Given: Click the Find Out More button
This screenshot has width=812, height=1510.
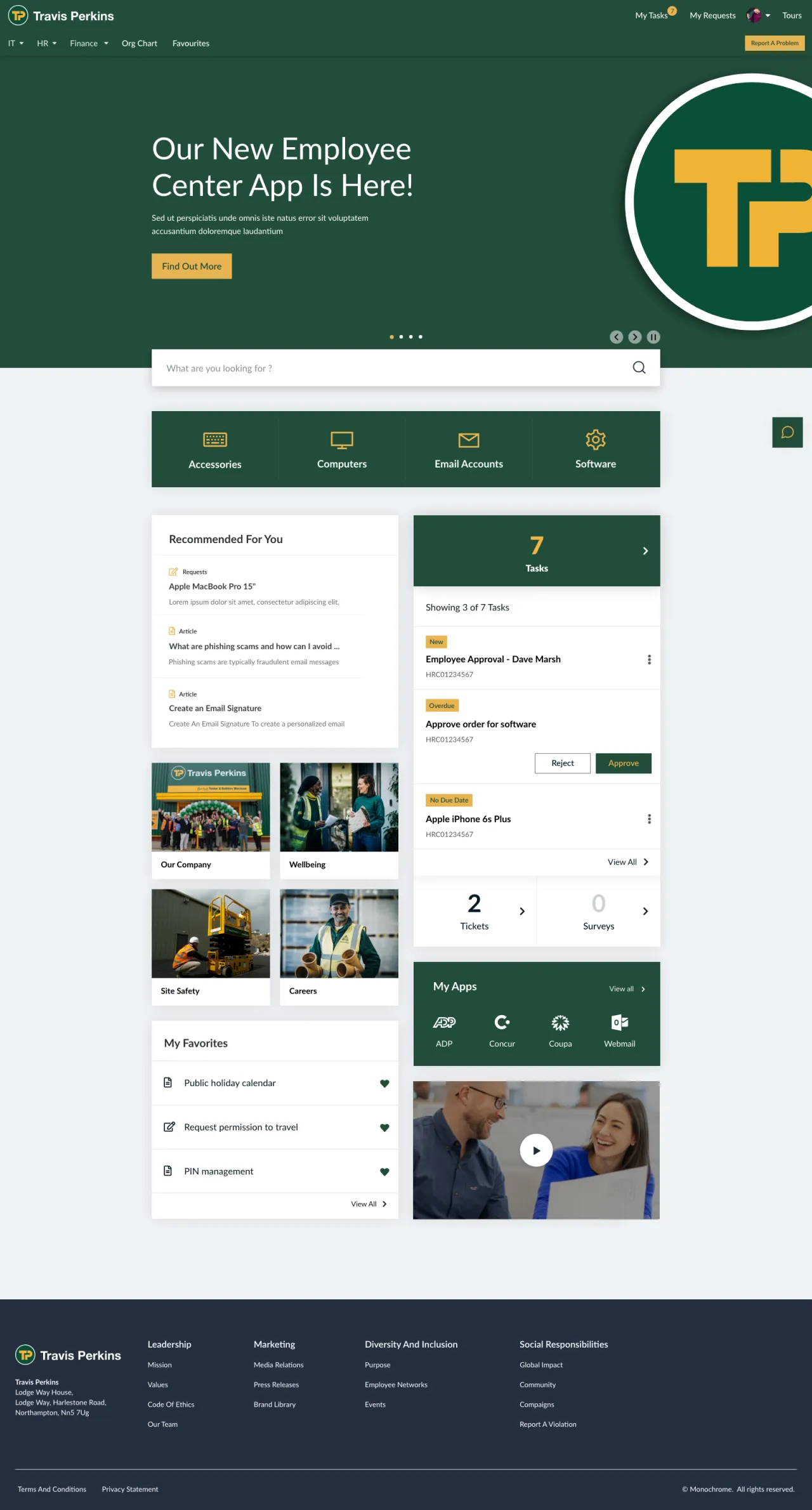Looking at the screenshot, I should pos(192,266).
